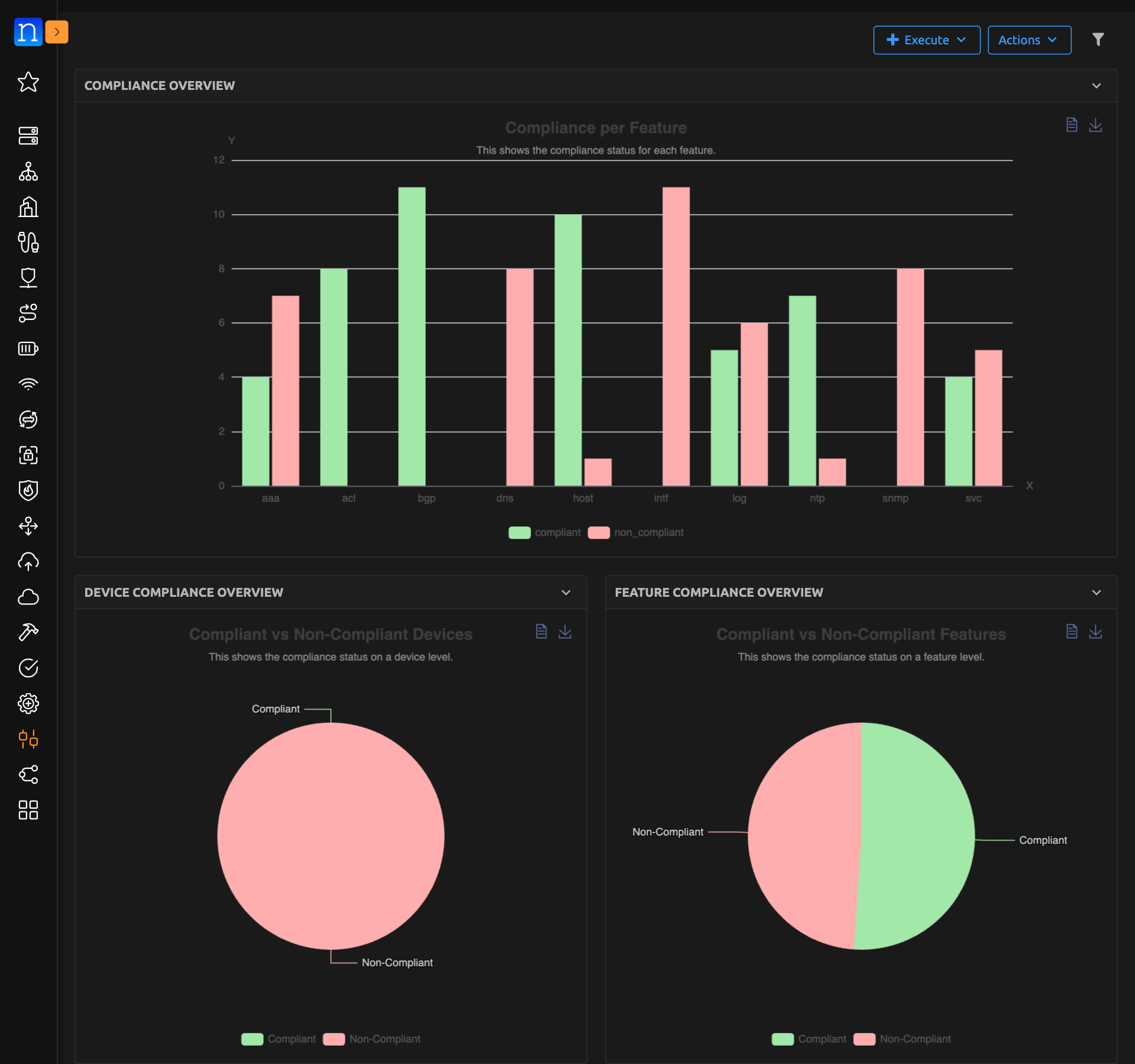Open settings via the gear icon
1135x1064 pixels.
click(x=28, y=704)
